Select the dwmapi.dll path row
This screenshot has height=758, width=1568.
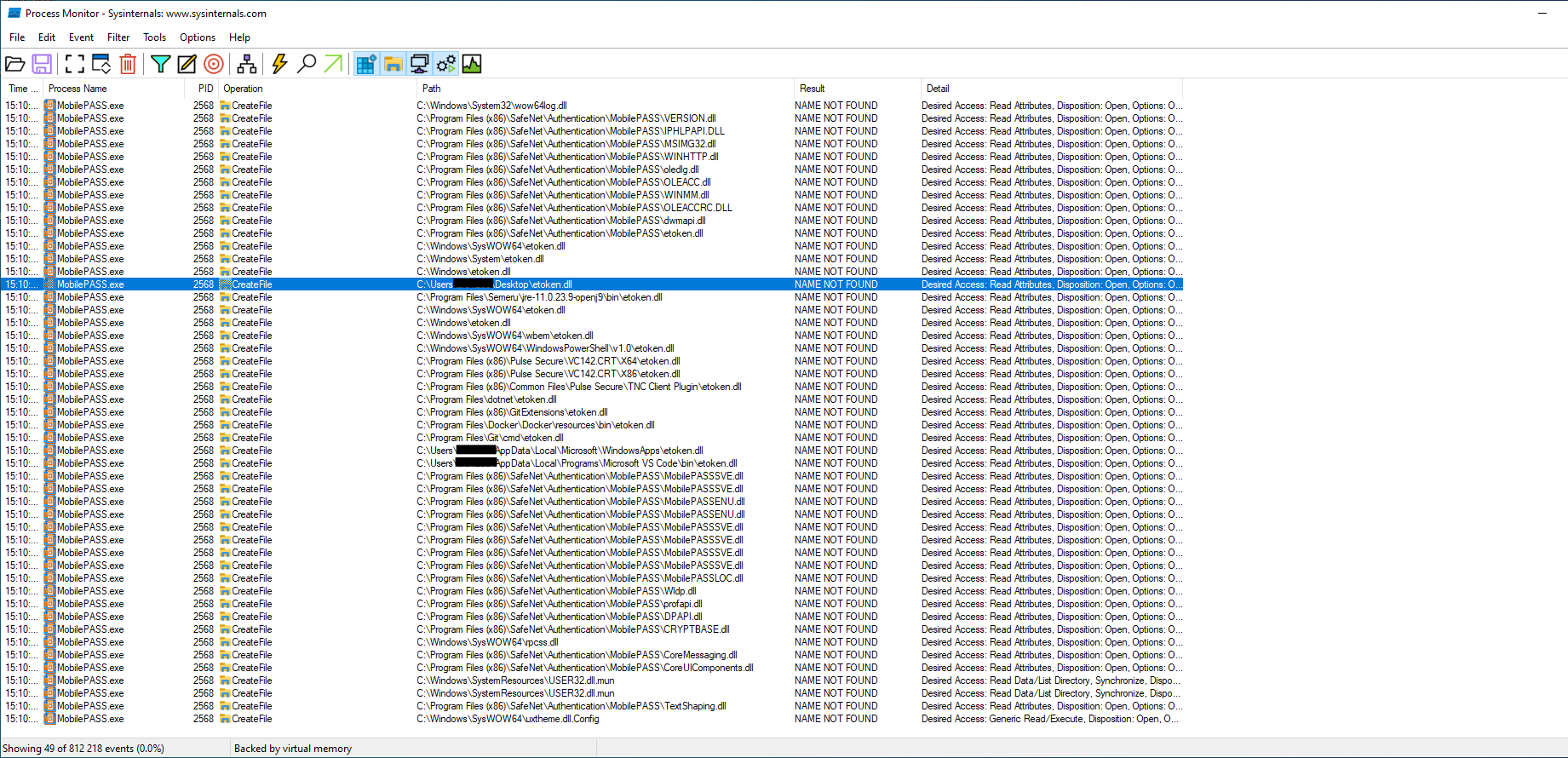[x=593, y=221]
